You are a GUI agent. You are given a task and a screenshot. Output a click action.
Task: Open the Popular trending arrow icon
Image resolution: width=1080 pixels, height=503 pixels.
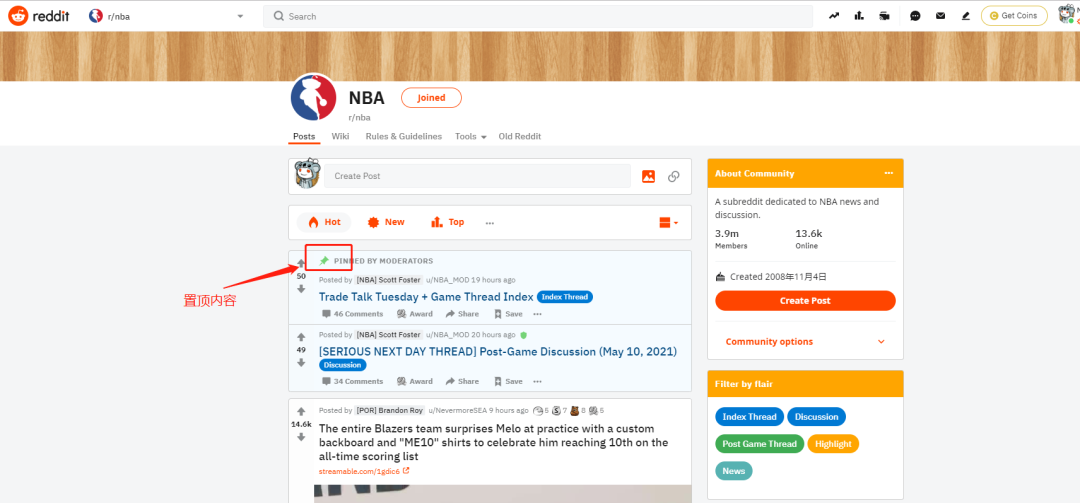coord(834,16)
